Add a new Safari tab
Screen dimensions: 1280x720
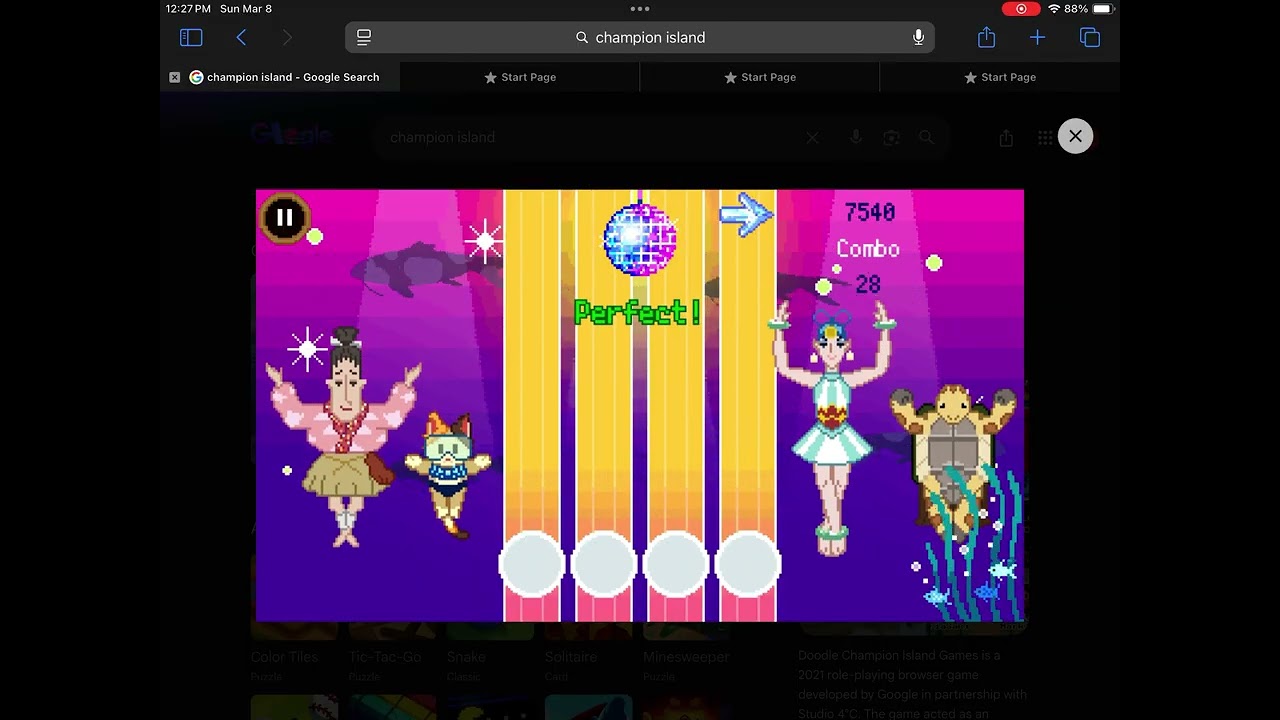1037,37
